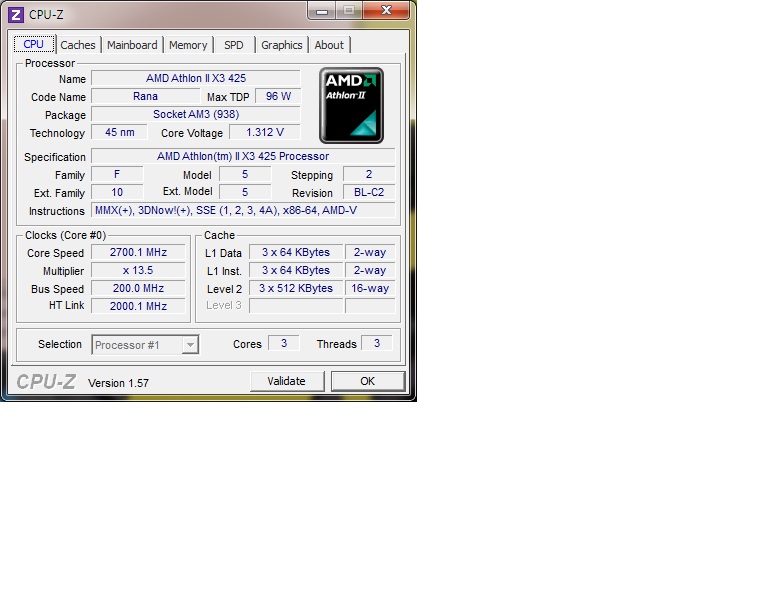The width and height of the screenshot is (768, 614).
Task: Minimize the CPU-Z window
Action: pos(322,10)
